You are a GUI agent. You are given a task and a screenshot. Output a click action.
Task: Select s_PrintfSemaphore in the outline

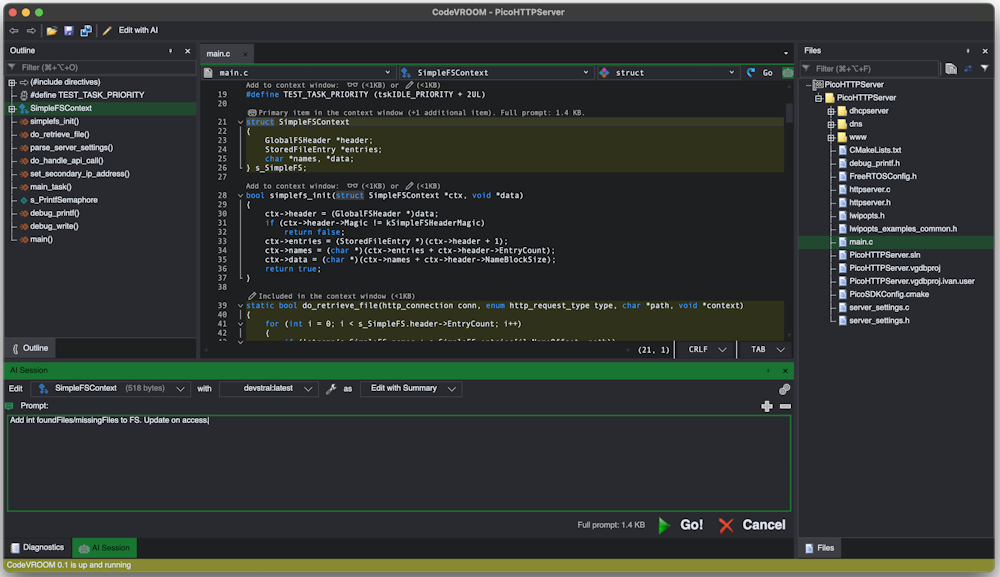[x=64, y=200]
